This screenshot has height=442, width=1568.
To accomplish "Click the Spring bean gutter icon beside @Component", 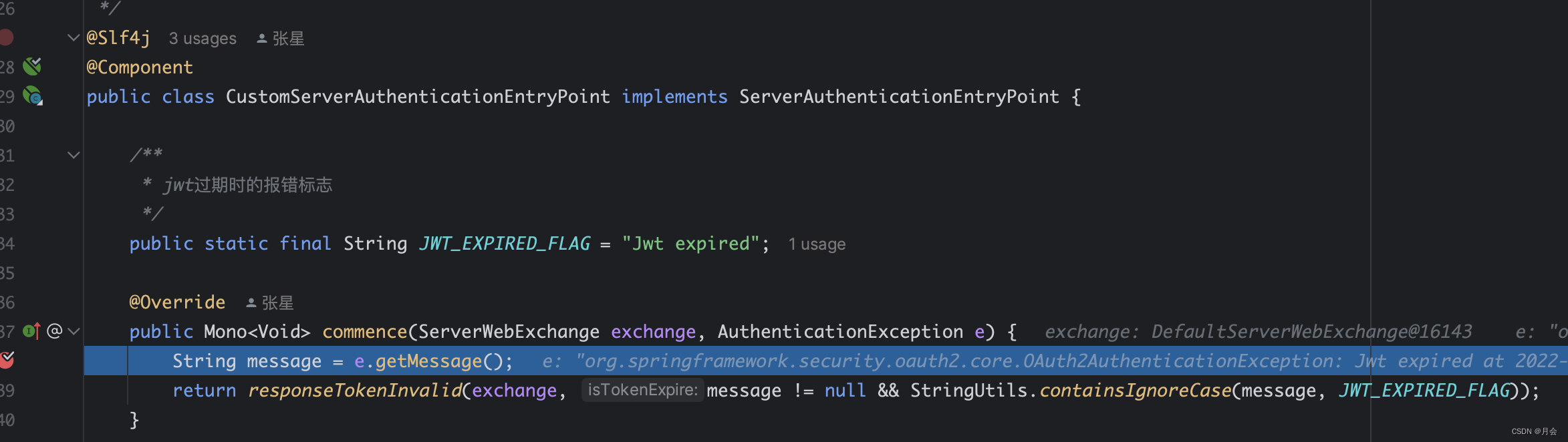I will coord(32,66).
